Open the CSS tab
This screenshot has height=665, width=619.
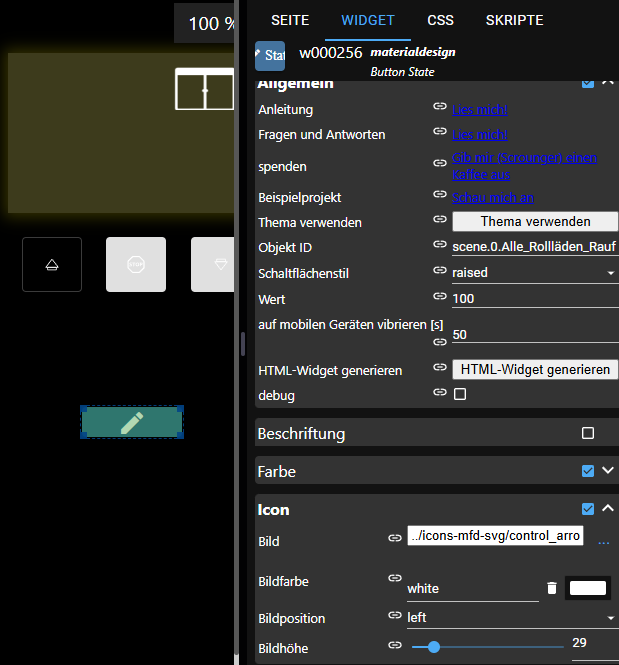point(440,20)
